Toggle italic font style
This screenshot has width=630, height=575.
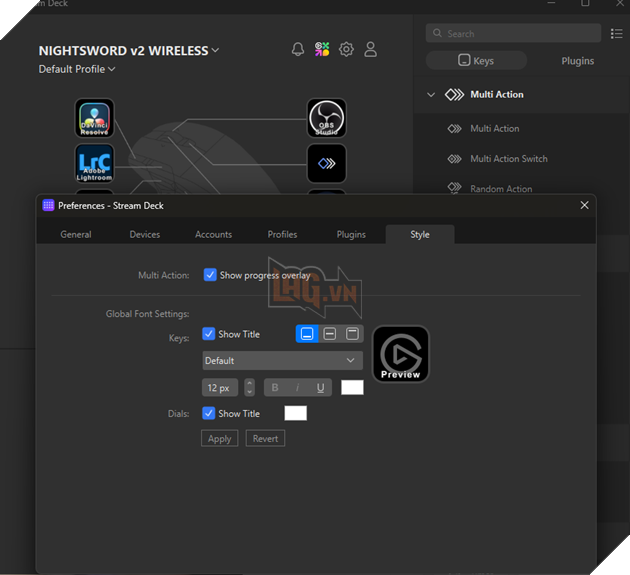pos(297,387)
